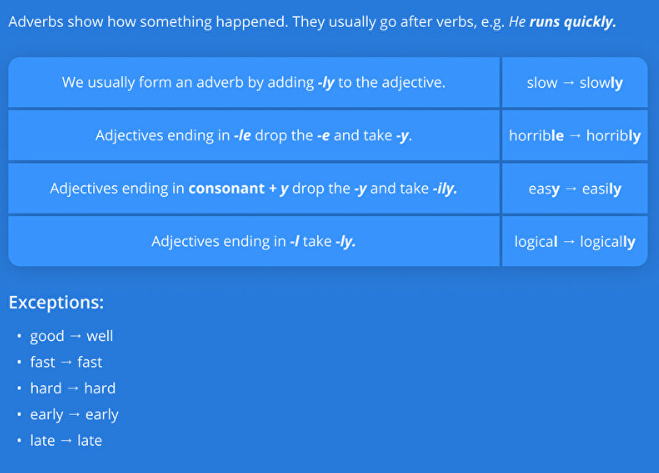Screen dimensions: 659x473
Task: Click the example phrase "He runs quickly."
Action: 562,22
